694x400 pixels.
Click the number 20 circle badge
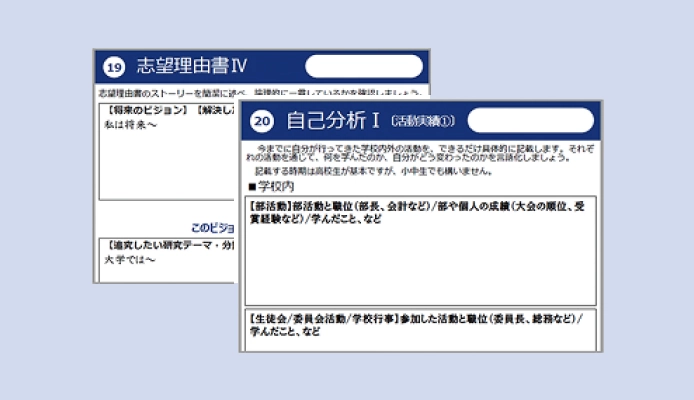point(262,121)
